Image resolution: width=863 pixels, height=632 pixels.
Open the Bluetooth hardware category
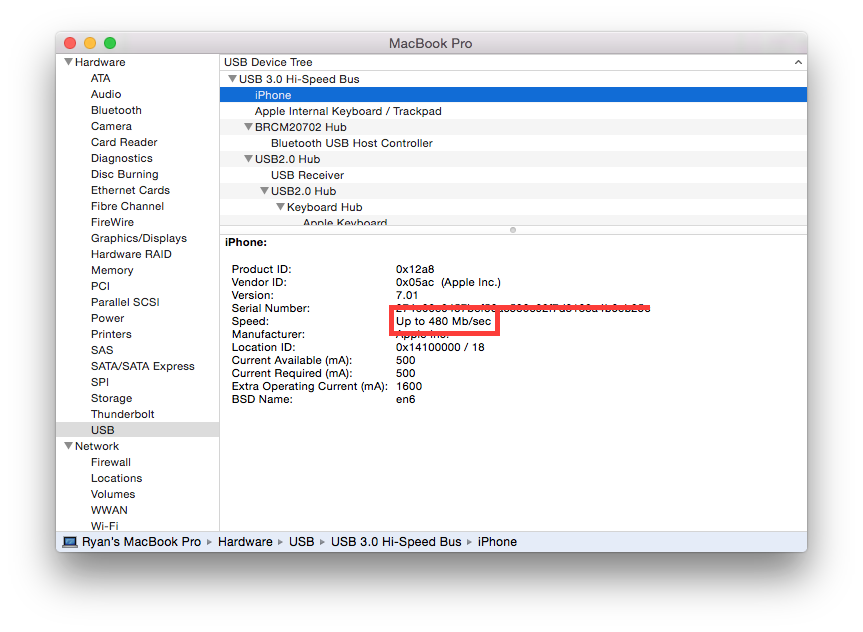(x=116, y=110)
